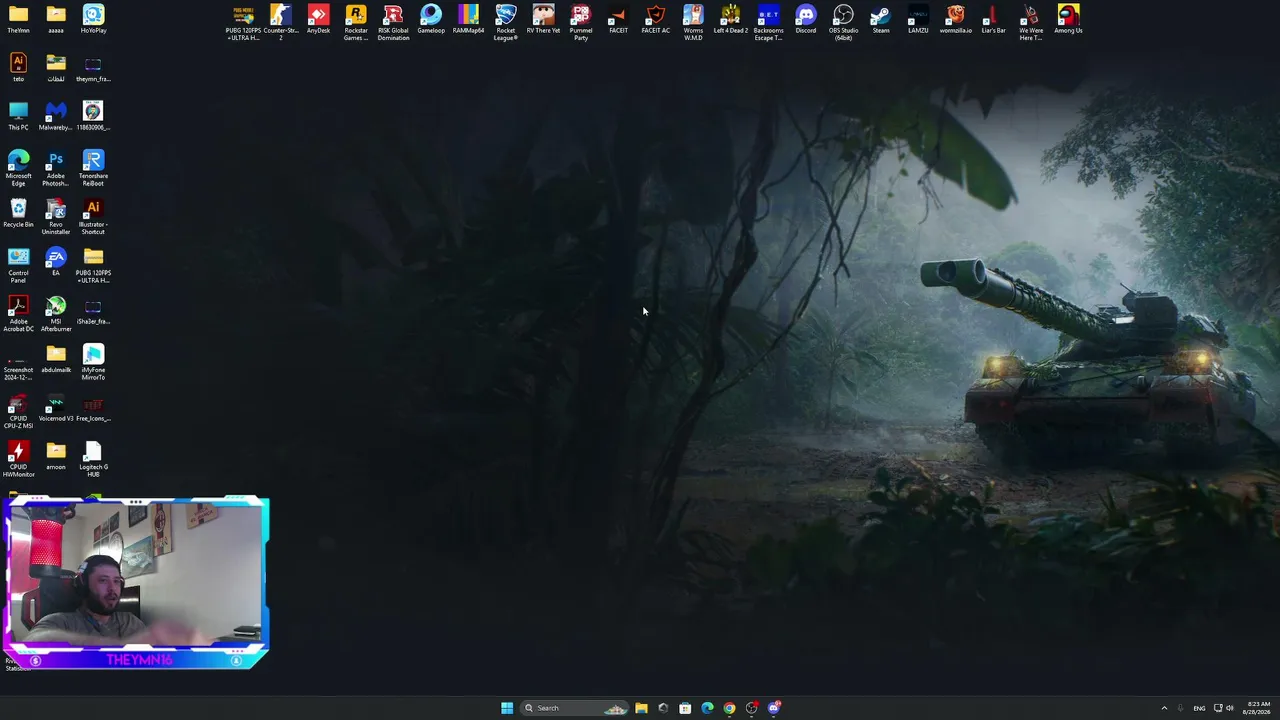
Task: Click the Illustrator - Shortcut icon
Action: 93,217
